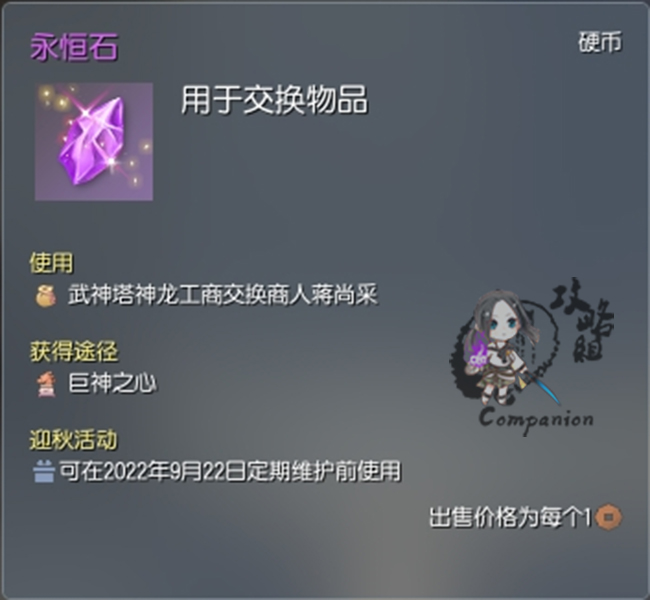The height and width of the screenshot is (600, 650).
Task: Click the Companion watermark text
Action: click(x=536, y=420)
